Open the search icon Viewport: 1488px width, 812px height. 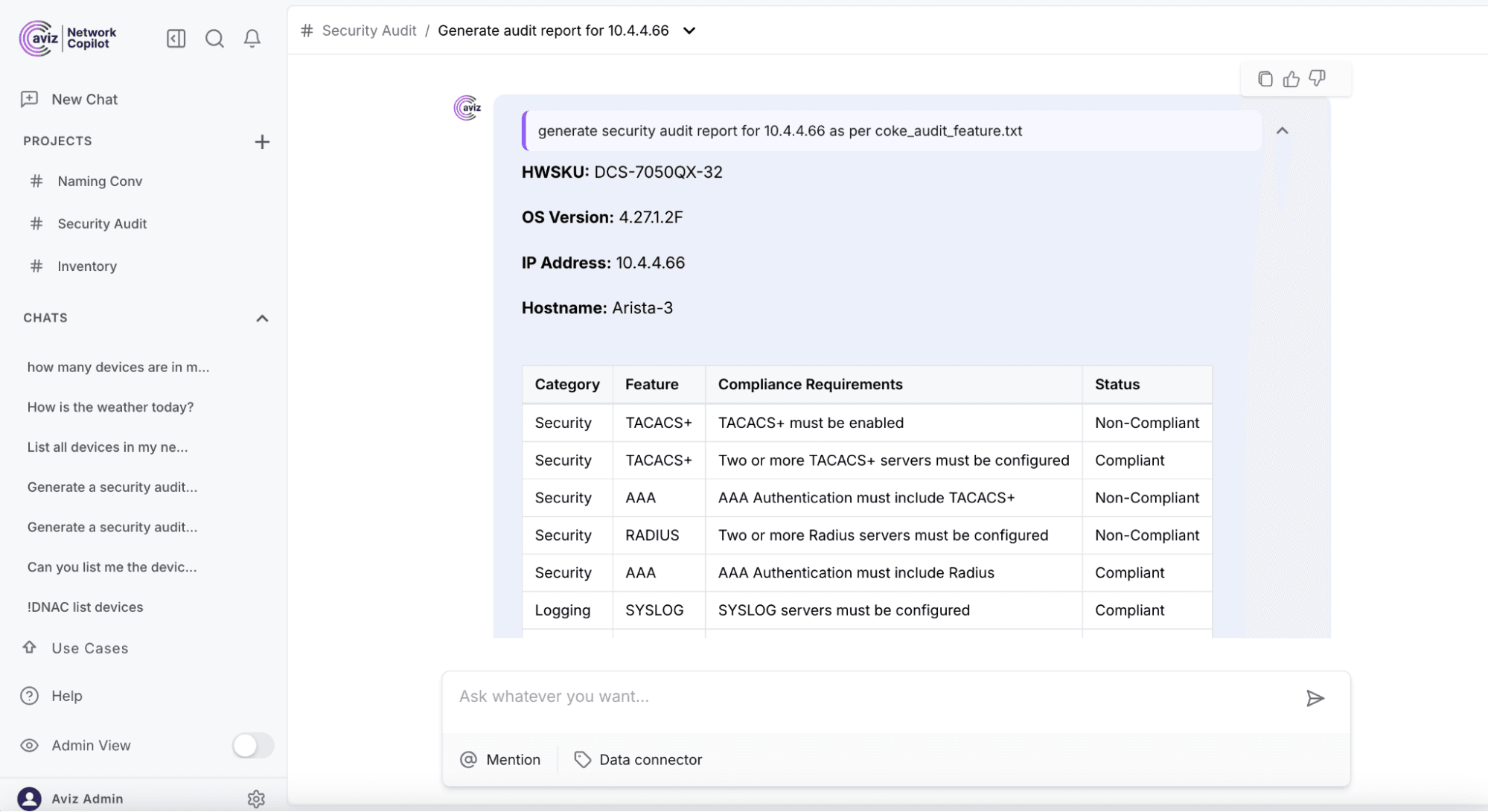(214, 39)
